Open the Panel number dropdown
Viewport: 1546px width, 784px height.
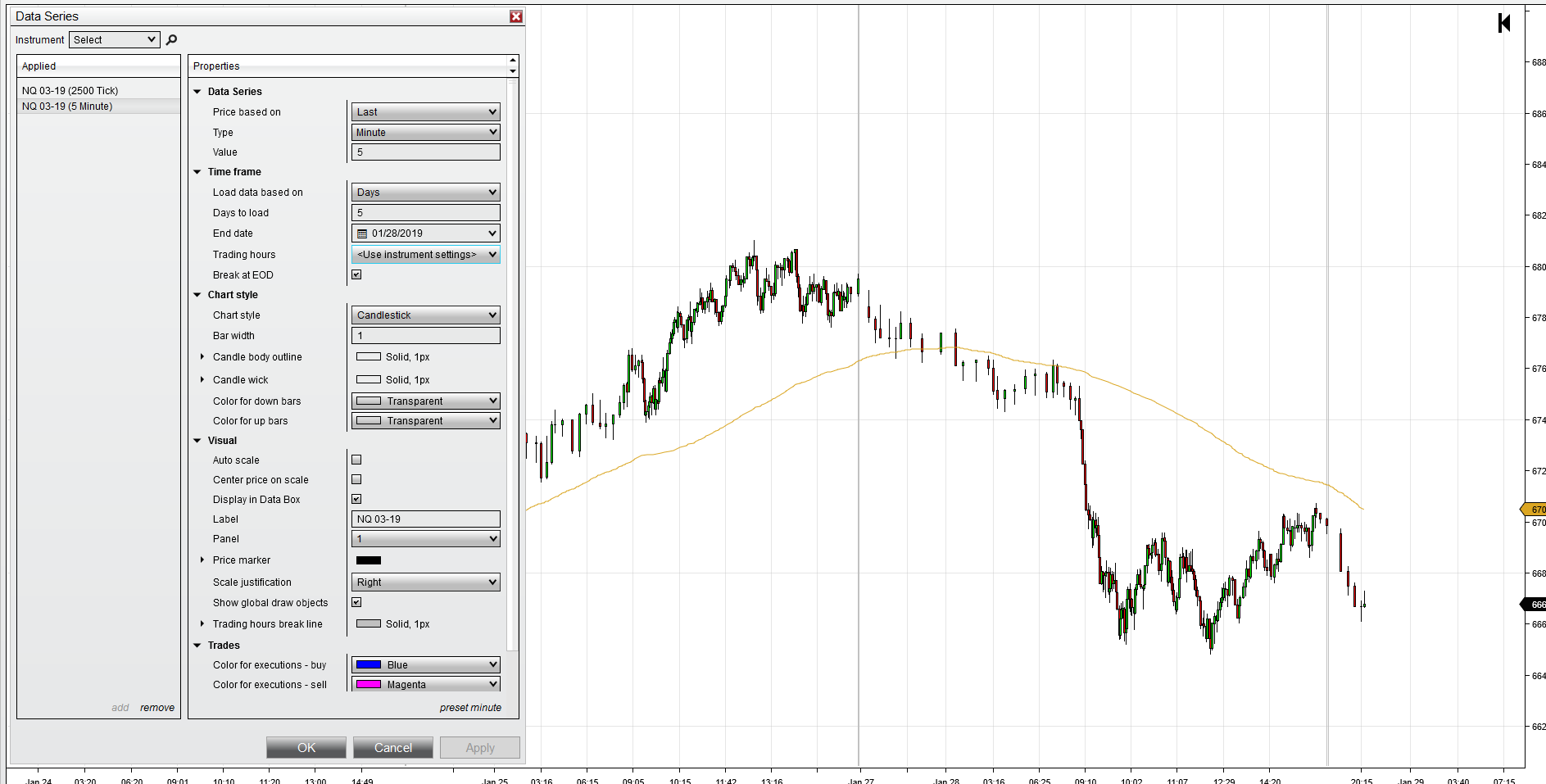click(x=426, y=538)
